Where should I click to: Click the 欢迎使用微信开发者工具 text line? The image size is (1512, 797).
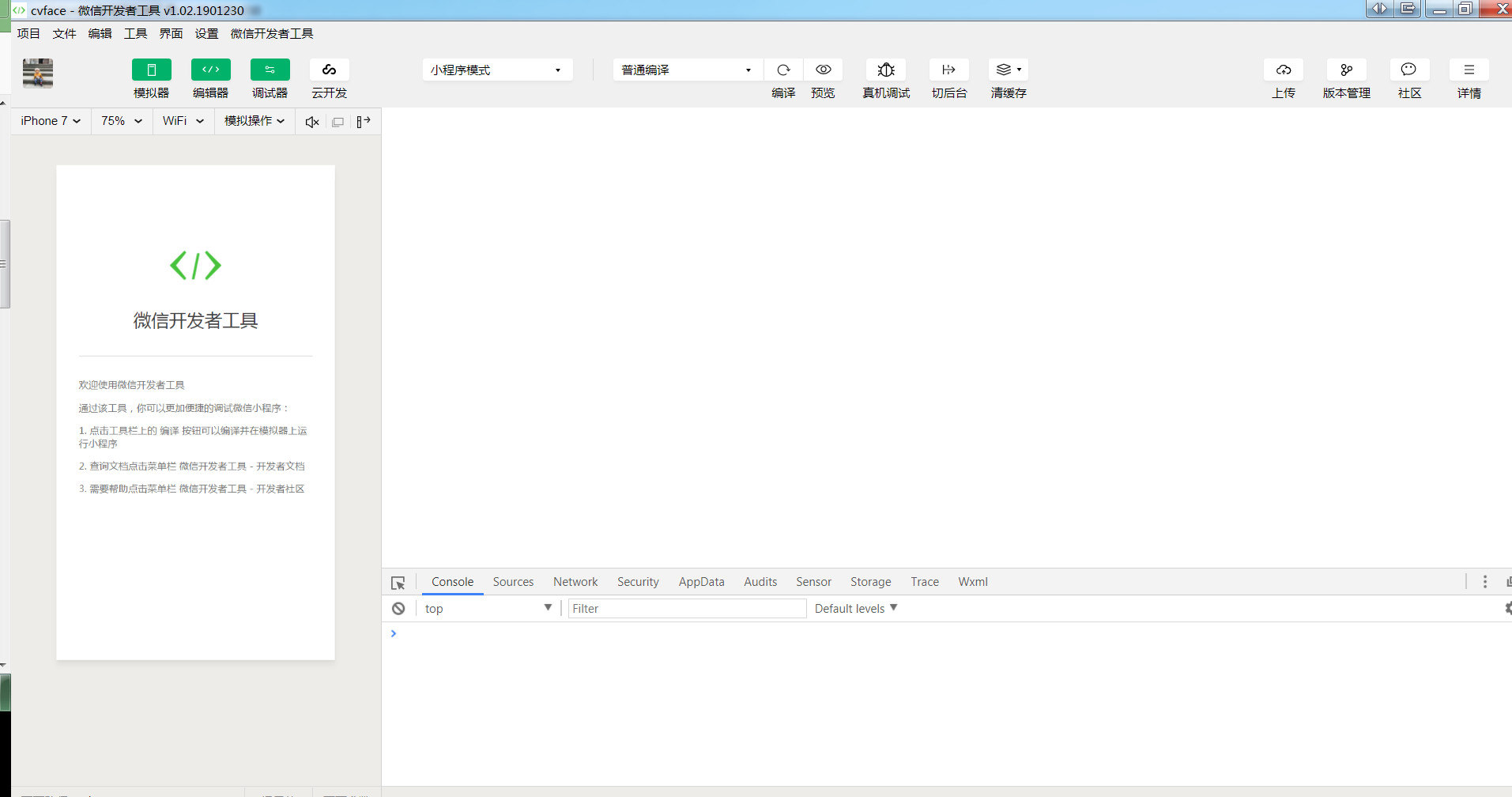tap(131, 385)
